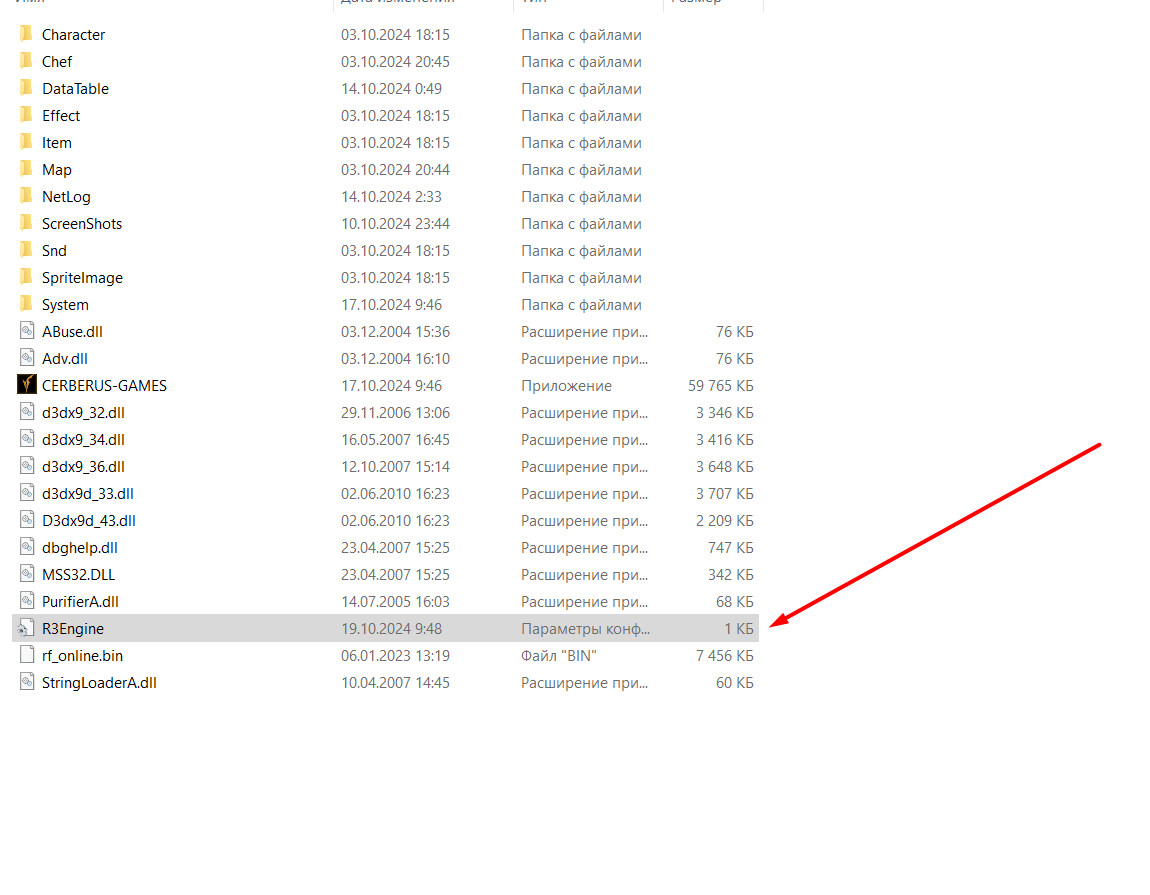Select the ABuse.dll file icon
The width and height of the screenshot is (1150, 895).
[x=27, y=331]
